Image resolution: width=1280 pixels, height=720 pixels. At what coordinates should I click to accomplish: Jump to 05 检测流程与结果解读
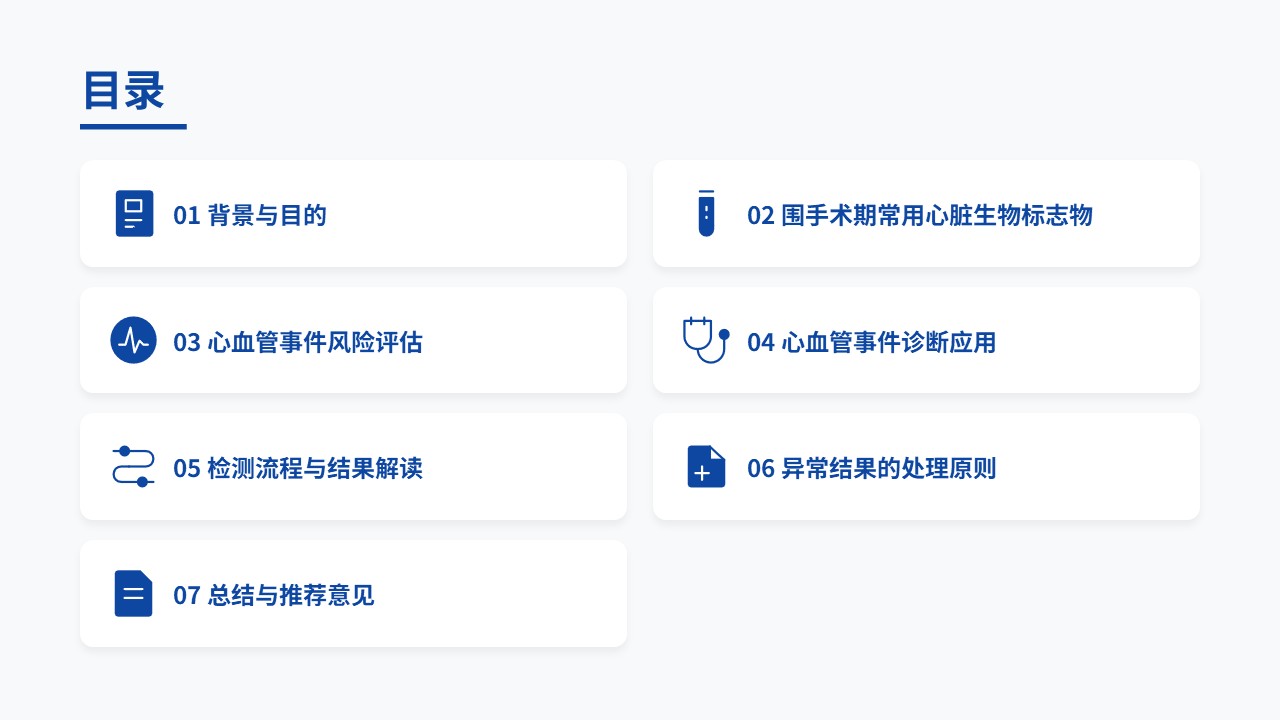pos(298,468)
